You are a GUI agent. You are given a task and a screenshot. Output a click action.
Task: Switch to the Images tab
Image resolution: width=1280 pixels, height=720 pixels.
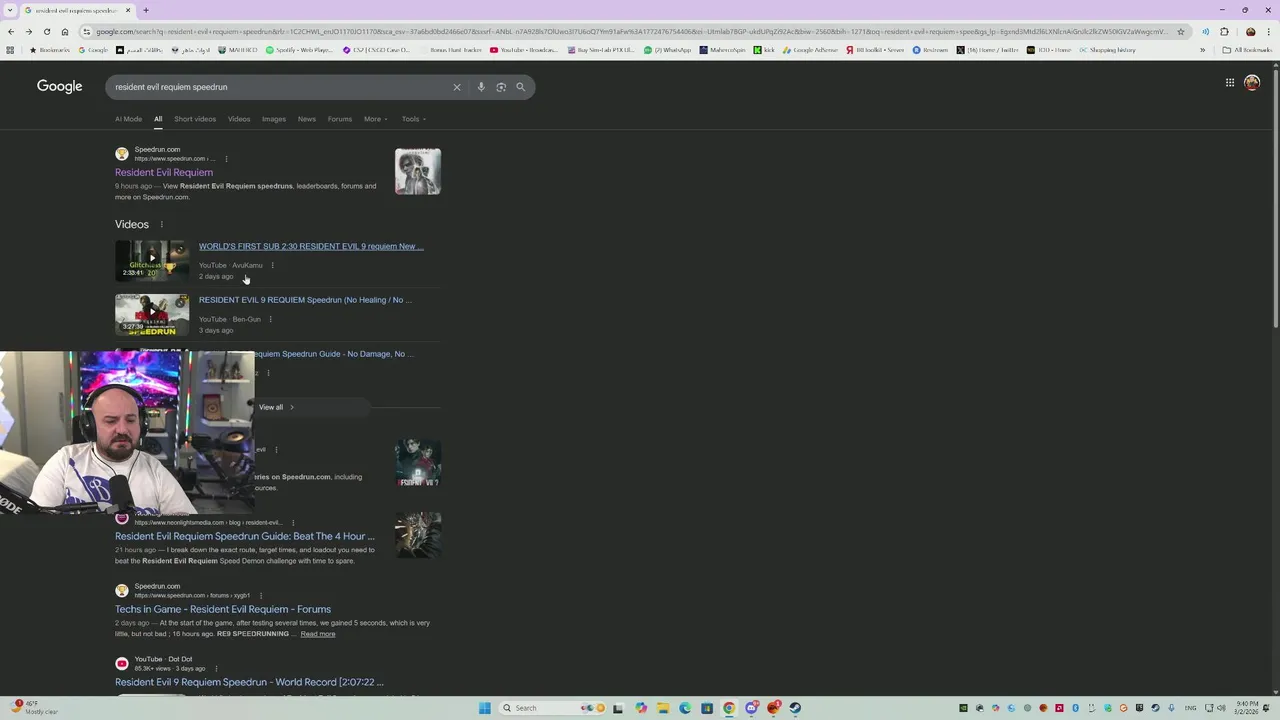pyautogui.click(x=274, y=119)
